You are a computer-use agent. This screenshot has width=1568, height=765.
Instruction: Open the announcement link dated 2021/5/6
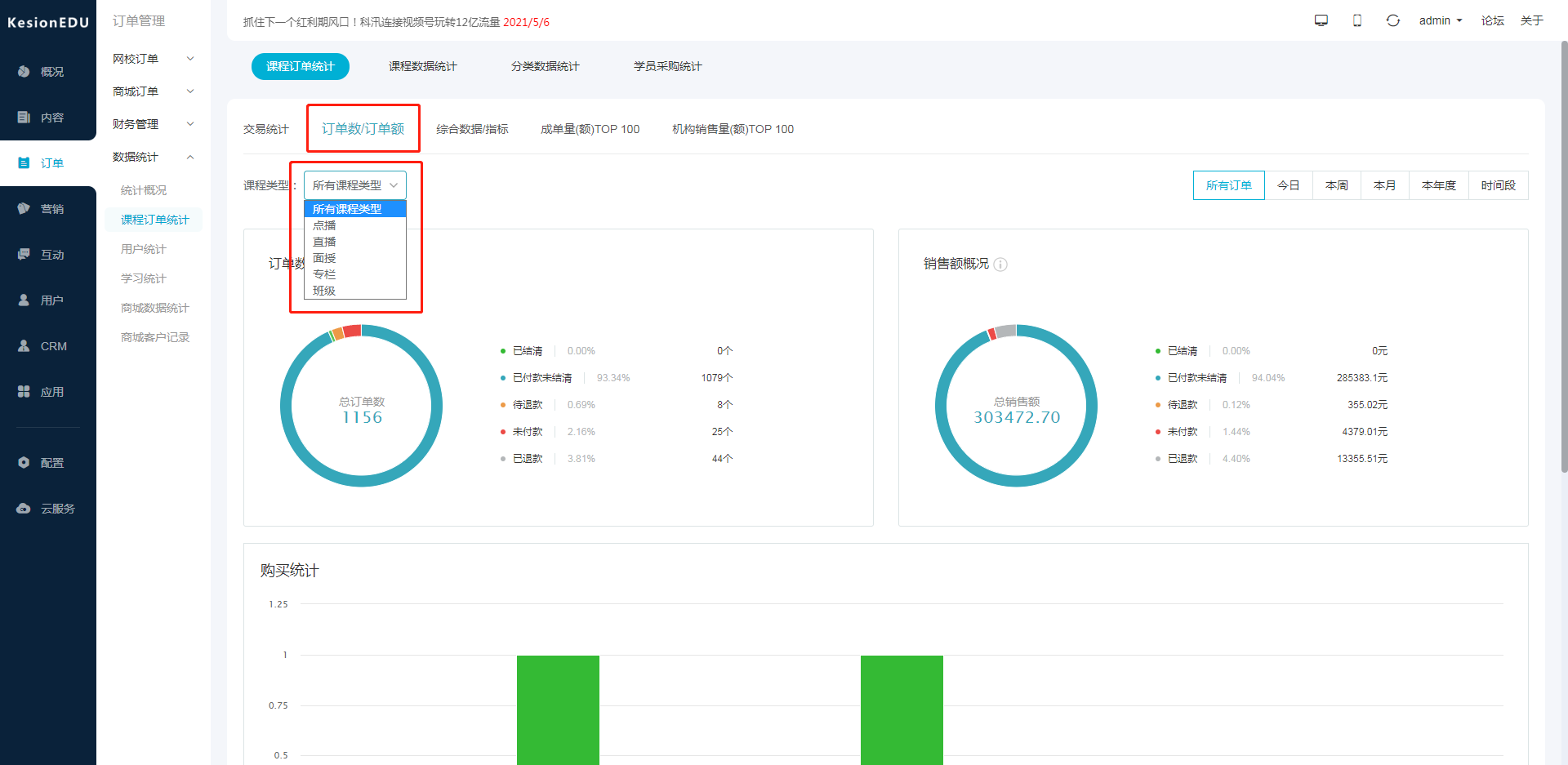(396, 22)
